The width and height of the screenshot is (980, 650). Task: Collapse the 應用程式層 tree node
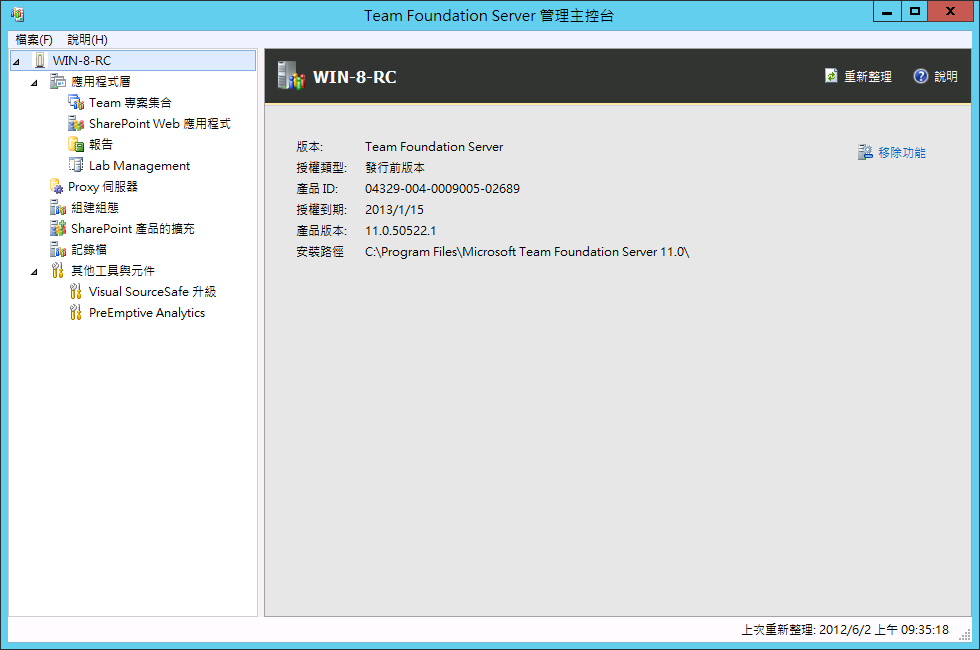pos(35,82)
